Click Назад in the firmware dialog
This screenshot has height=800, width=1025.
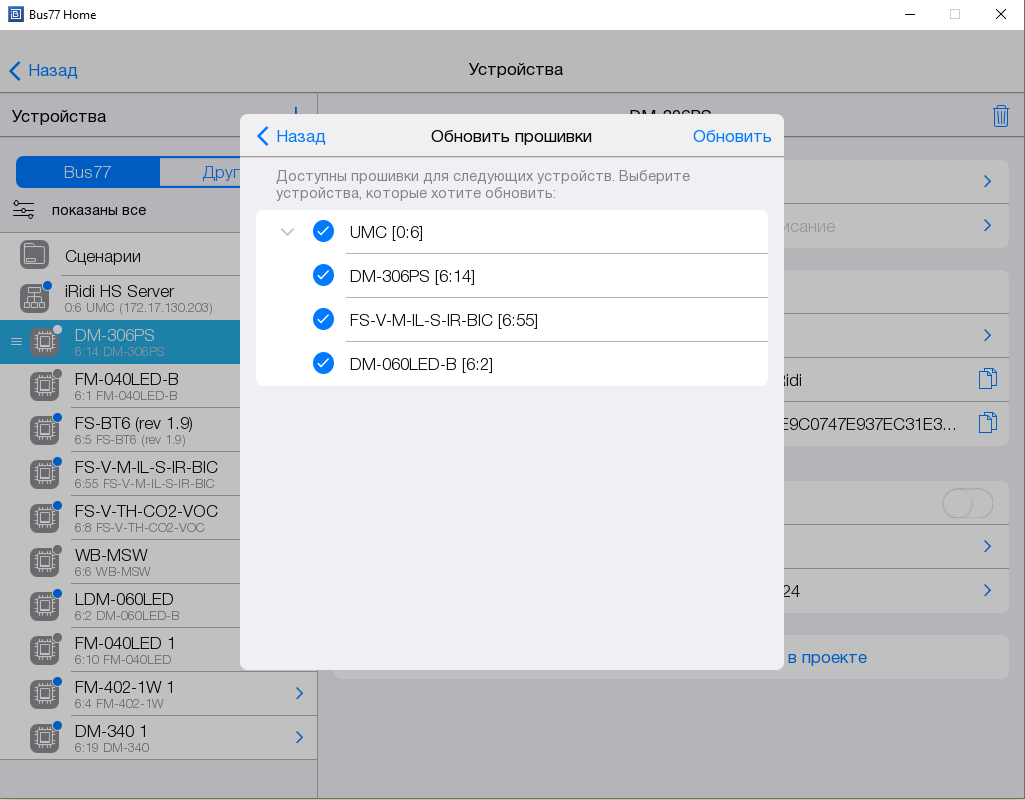291,136
